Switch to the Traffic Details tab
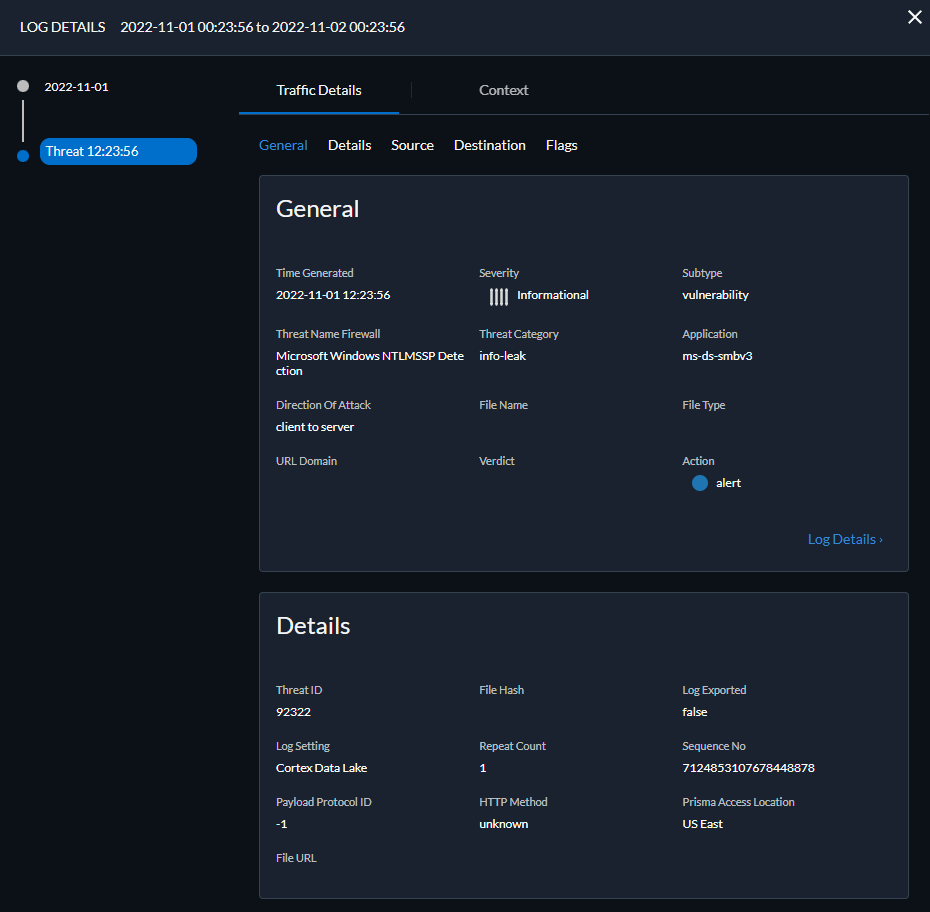 coord(319,90)
